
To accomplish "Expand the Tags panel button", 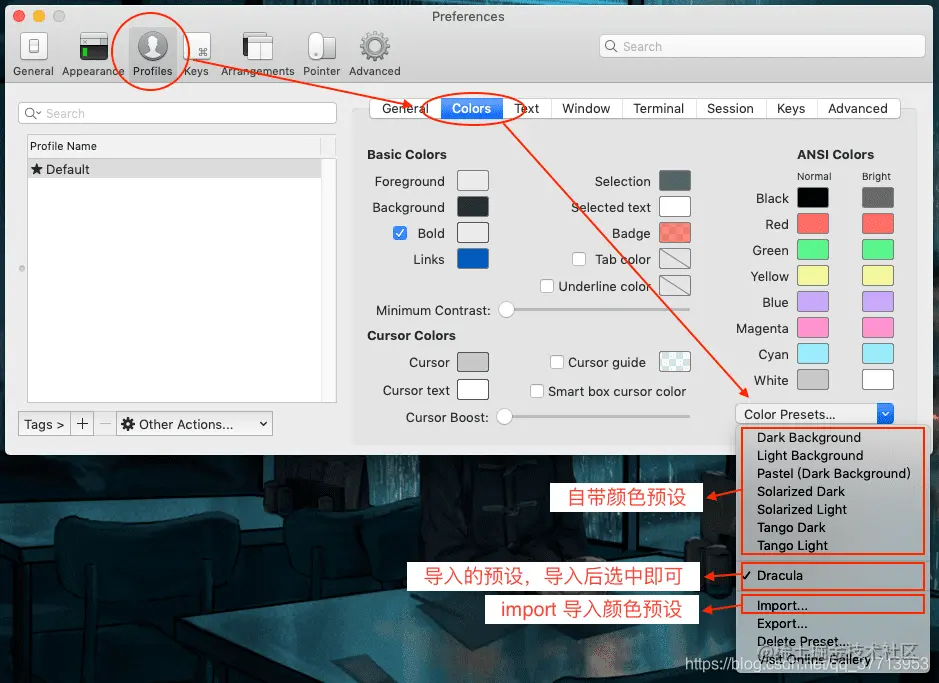I will tap(44, 424).
